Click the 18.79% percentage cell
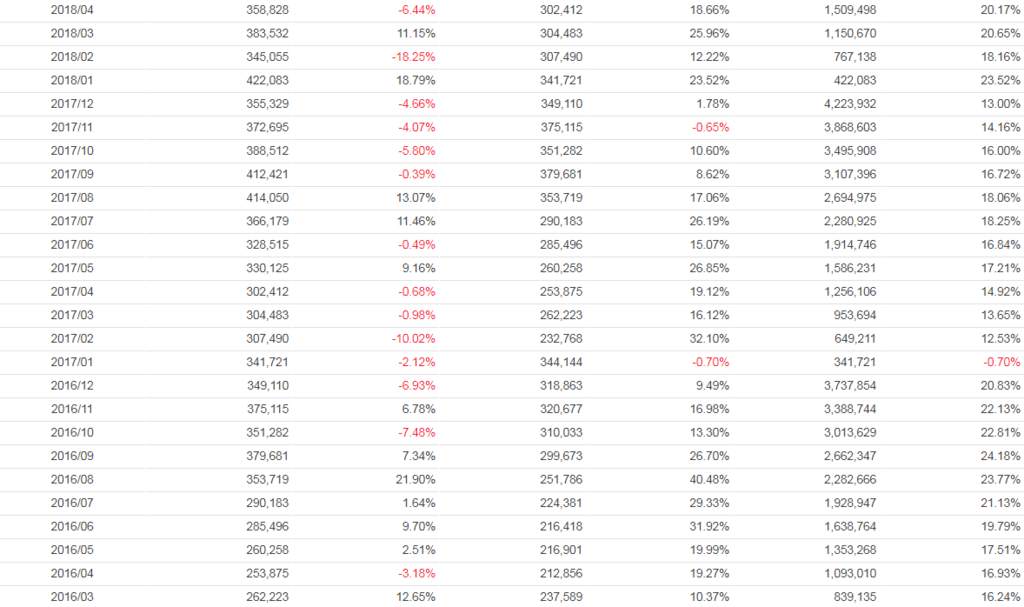This screenshot has width=1024, height=607. click(x=416, y=80)
